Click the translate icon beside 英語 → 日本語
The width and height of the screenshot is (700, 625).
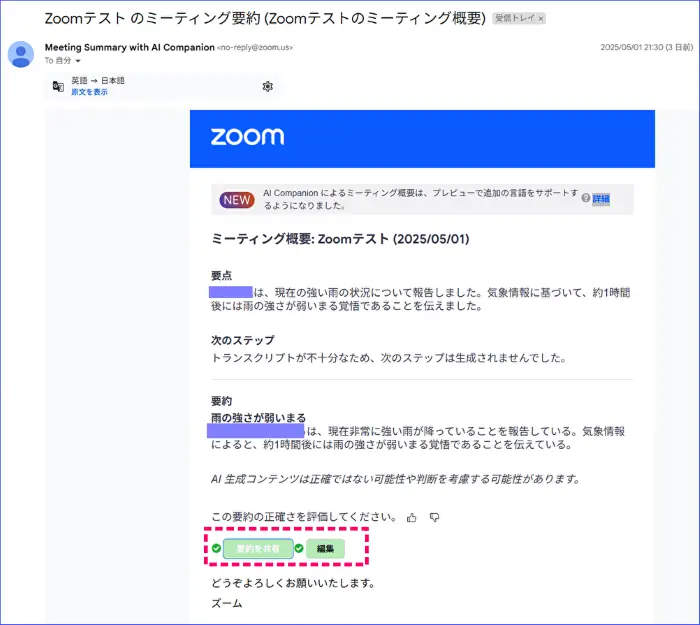coord(58,86)
